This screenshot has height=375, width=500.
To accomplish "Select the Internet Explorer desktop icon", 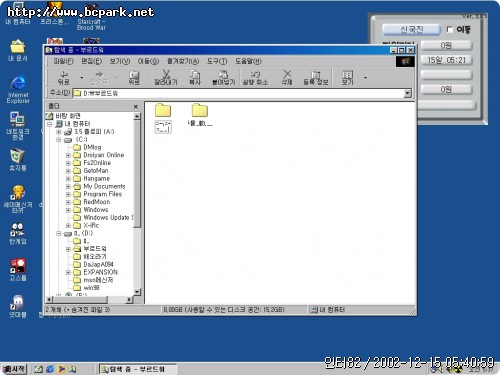I will tap(18, 90).
